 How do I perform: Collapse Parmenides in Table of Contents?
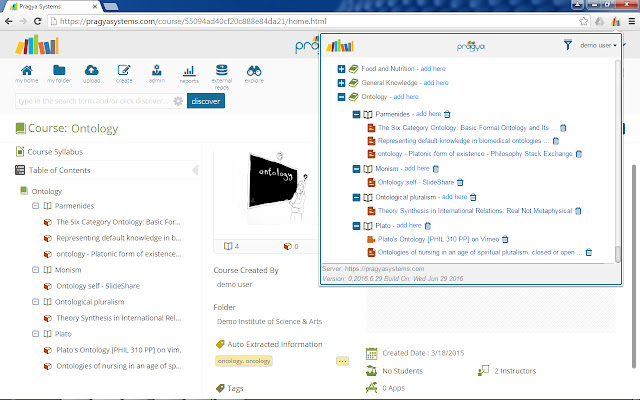click(36, 206)
